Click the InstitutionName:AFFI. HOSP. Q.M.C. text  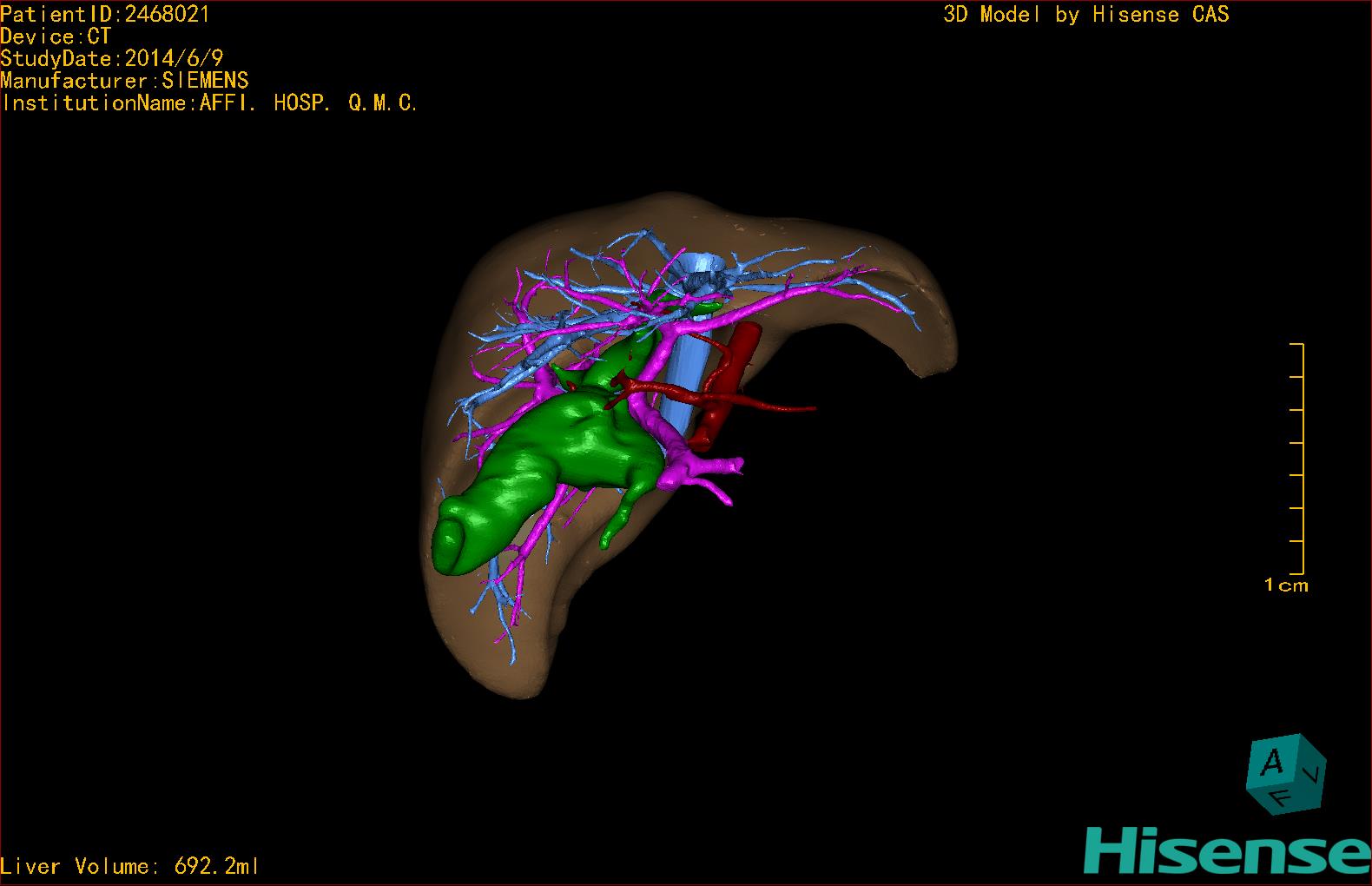210,102
